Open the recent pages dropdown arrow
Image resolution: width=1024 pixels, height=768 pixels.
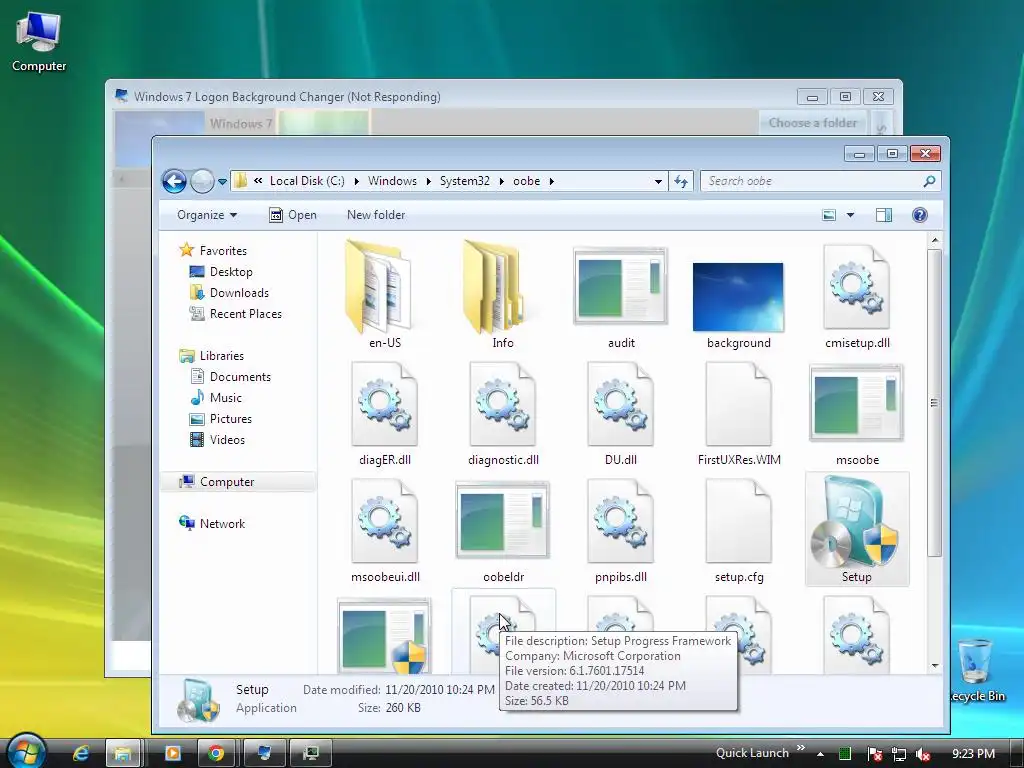point(223,182)
